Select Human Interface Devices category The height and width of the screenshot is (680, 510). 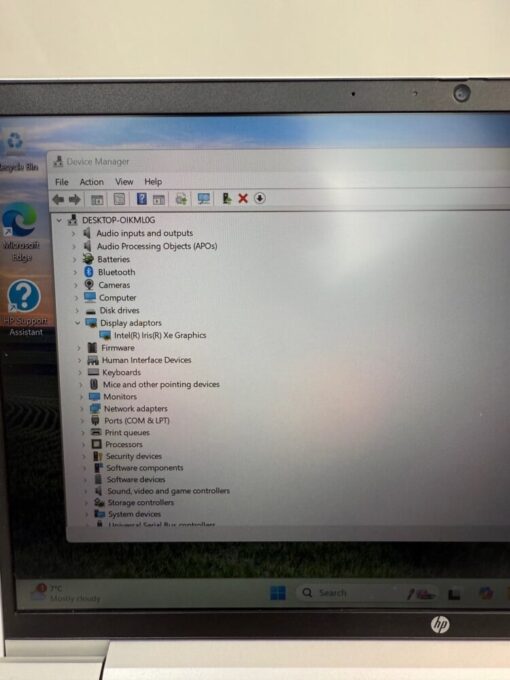[x=146, y=360]
